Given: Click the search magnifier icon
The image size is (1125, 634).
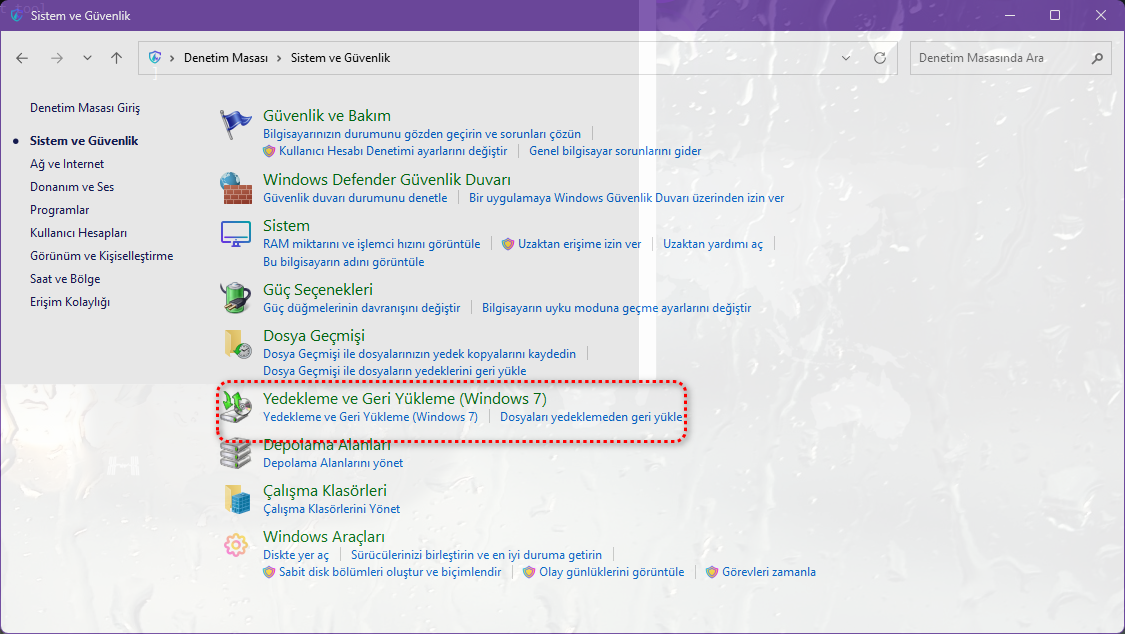Looking at the screenshot, I should (1097, 58).
